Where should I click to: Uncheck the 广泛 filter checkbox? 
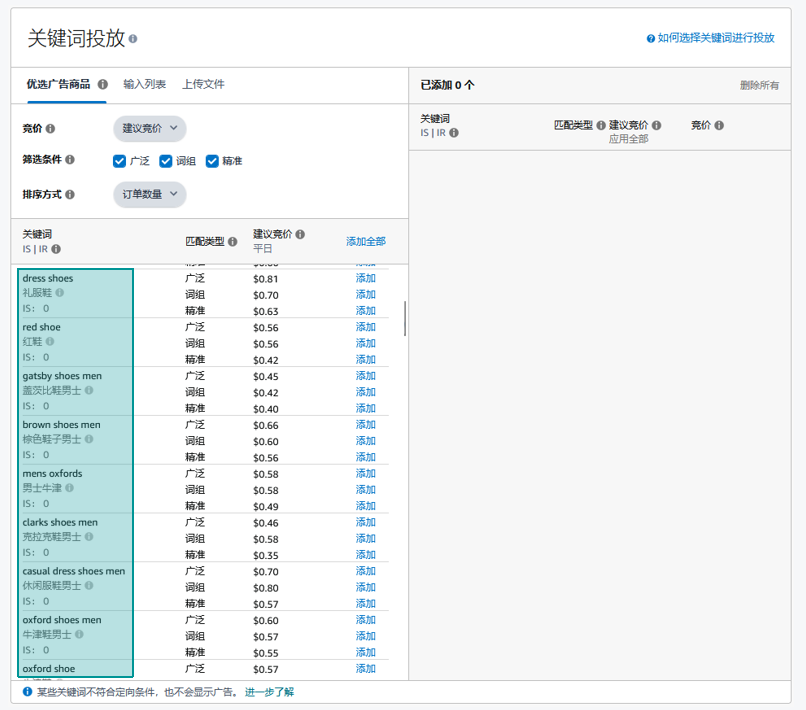[x=119, y=161]
